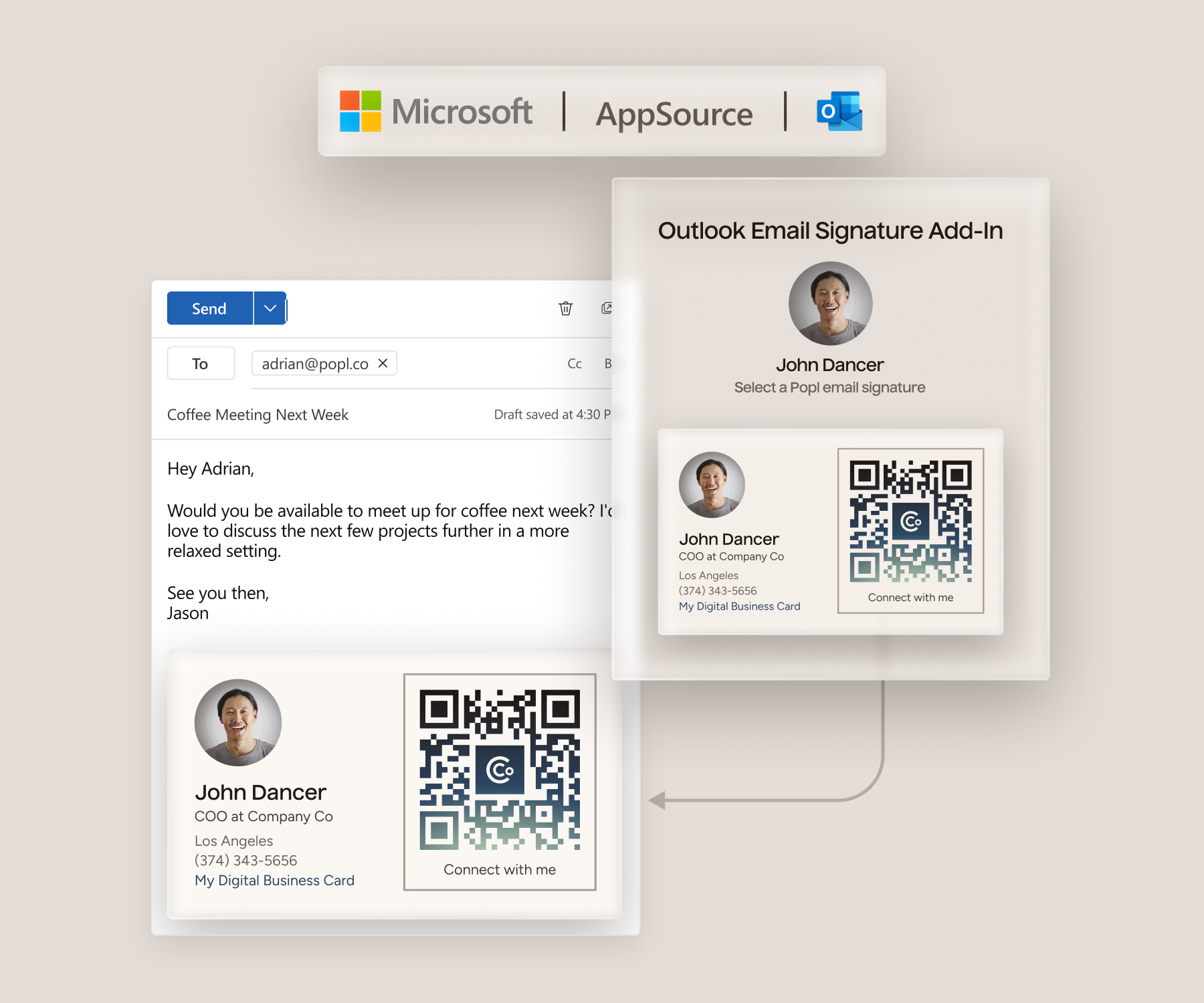The width and height of the screenshot is (1204, 1003).
Task: Click the phone number in the email signature
Action: click(x=245, y=861)
